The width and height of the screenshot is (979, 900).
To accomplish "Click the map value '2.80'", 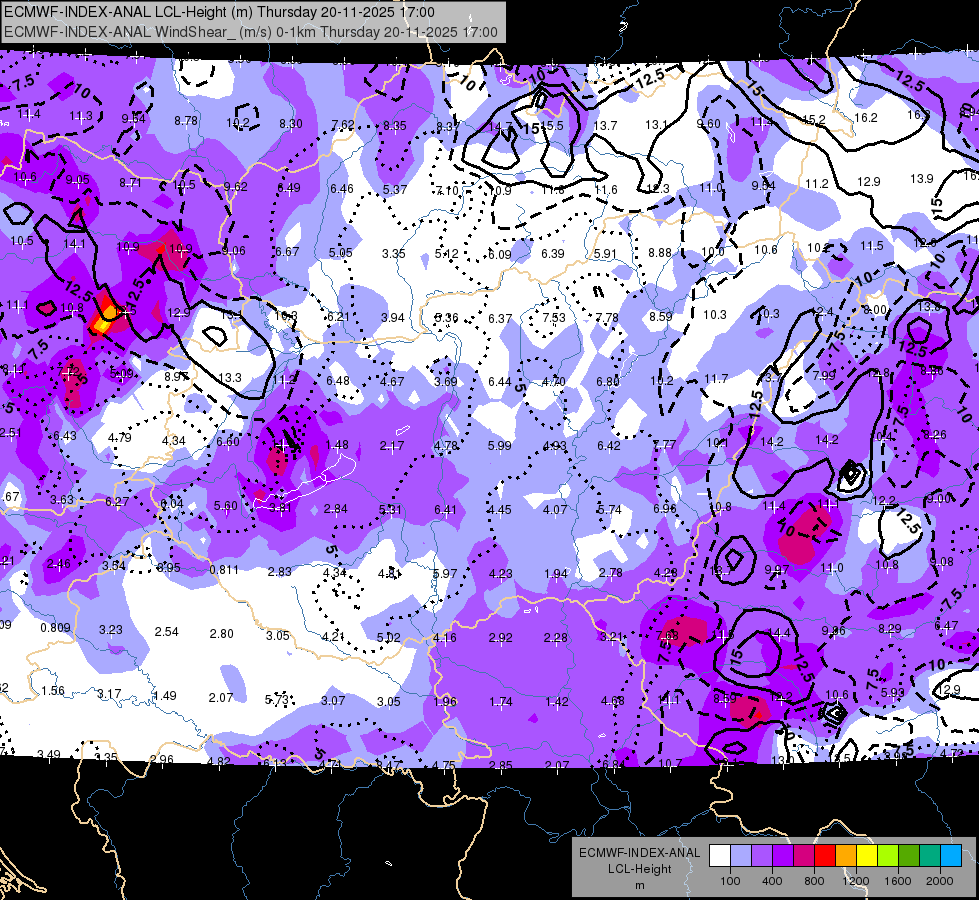I will pyautogui.click(x=222, y=633).
